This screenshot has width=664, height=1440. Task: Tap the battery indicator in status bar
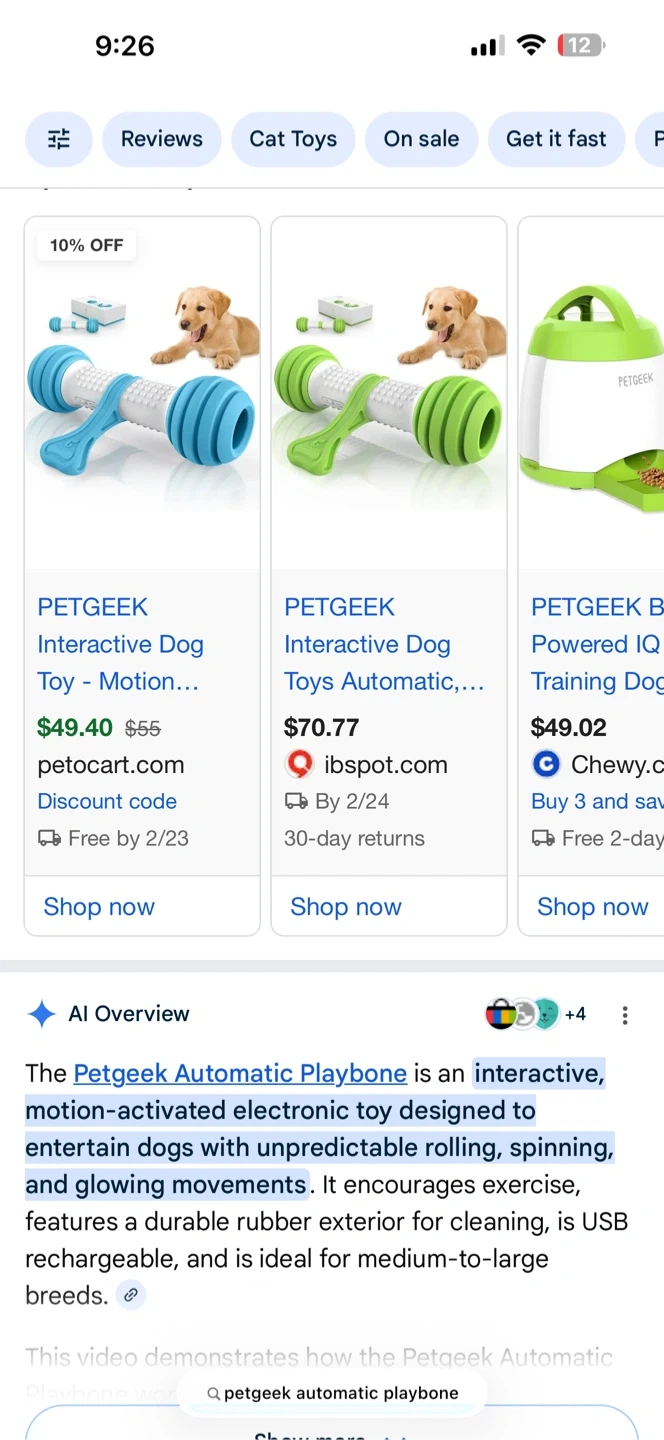[x=581, y=45]
